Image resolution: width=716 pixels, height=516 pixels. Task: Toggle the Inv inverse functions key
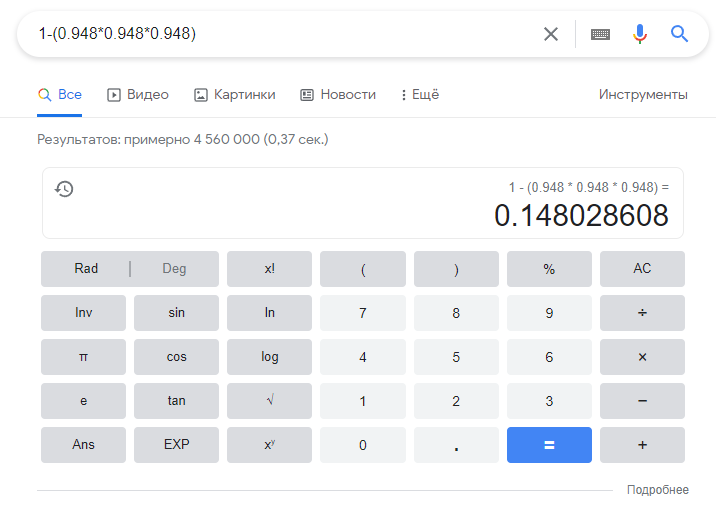pyautogui.click(x=84, y=313)
